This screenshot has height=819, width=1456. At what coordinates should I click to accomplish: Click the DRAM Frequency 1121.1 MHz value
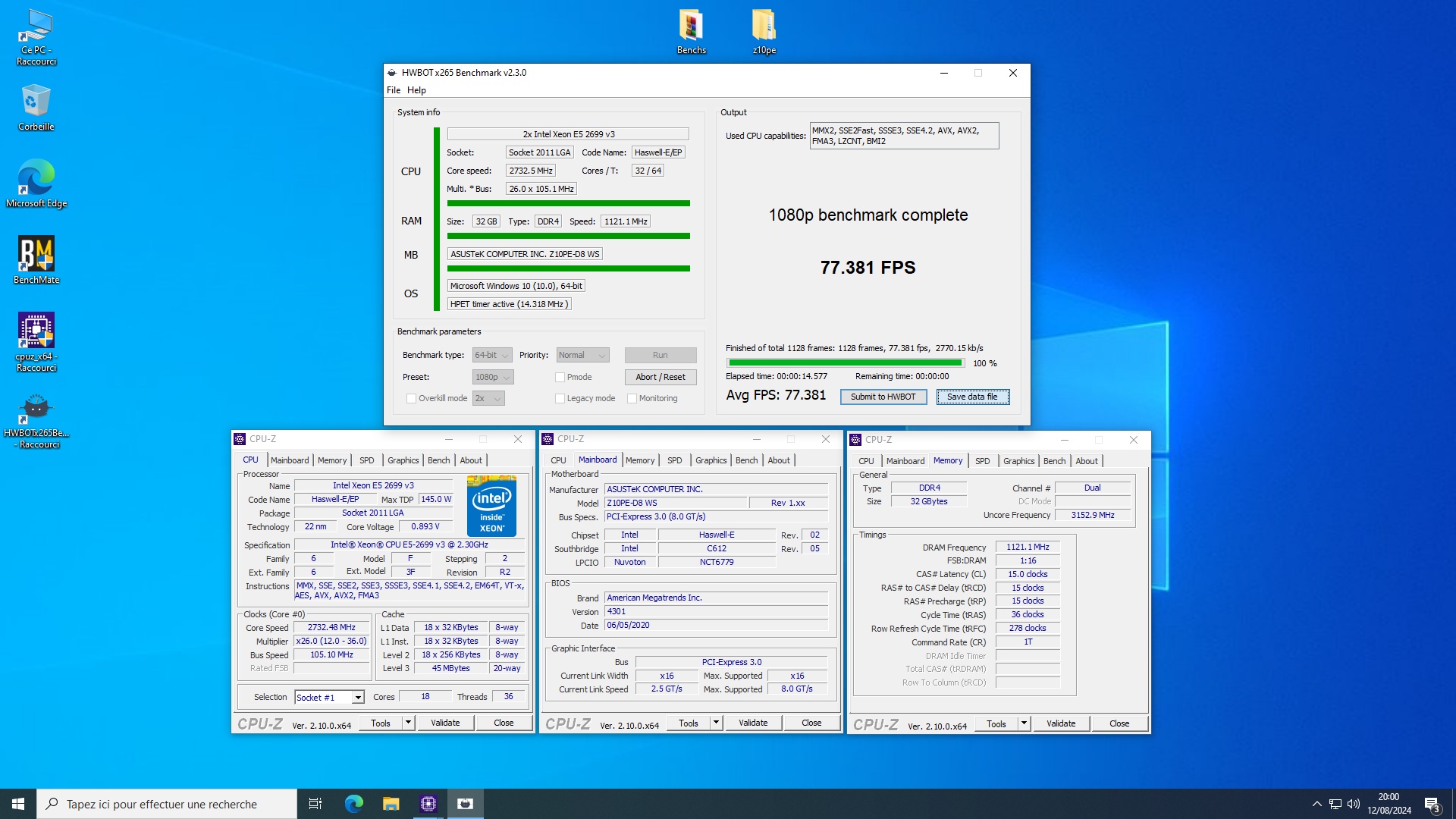[1028, 547]
